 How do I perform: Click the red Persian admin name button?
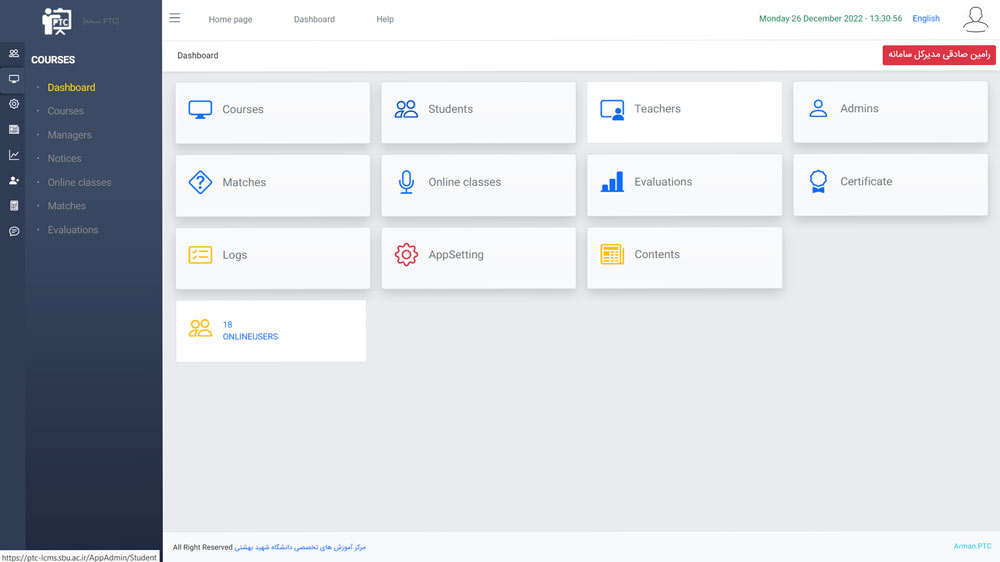click(938, 55)
